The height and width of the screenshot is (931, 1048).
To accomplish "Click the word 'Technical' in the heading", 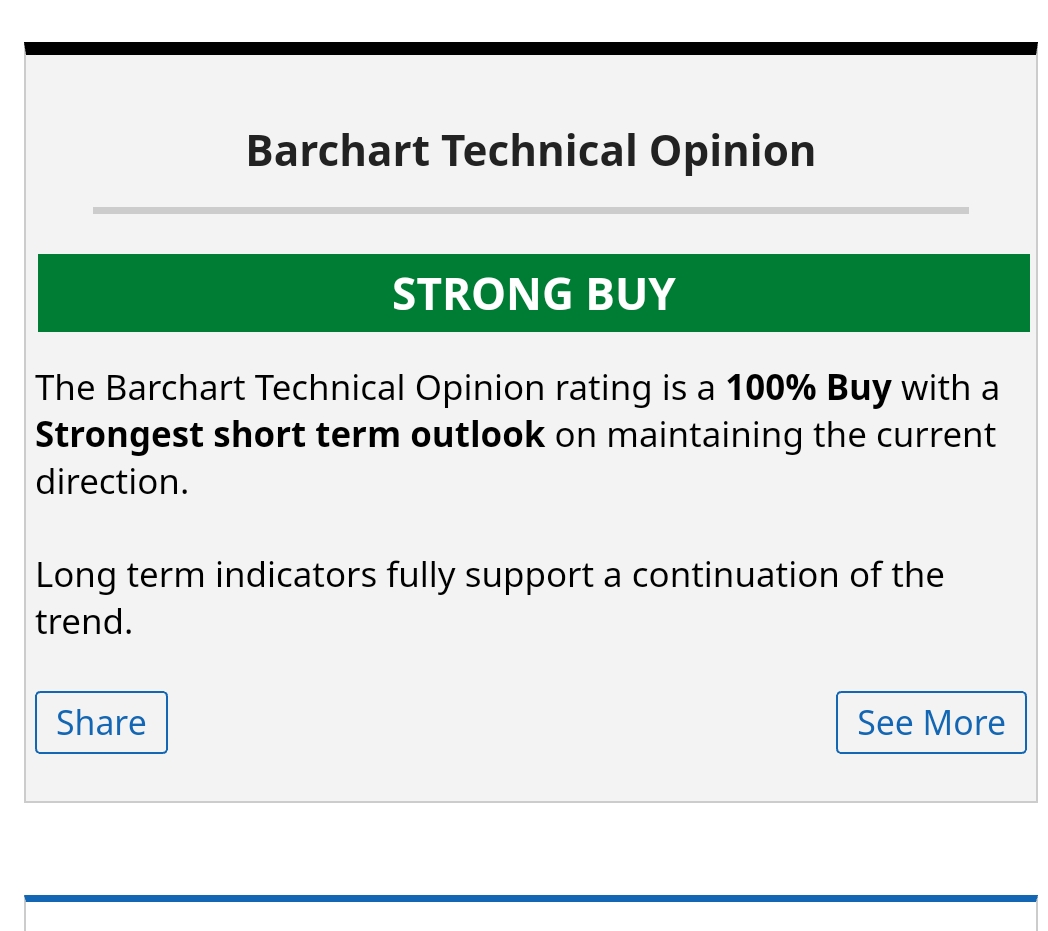I will 539,151.
